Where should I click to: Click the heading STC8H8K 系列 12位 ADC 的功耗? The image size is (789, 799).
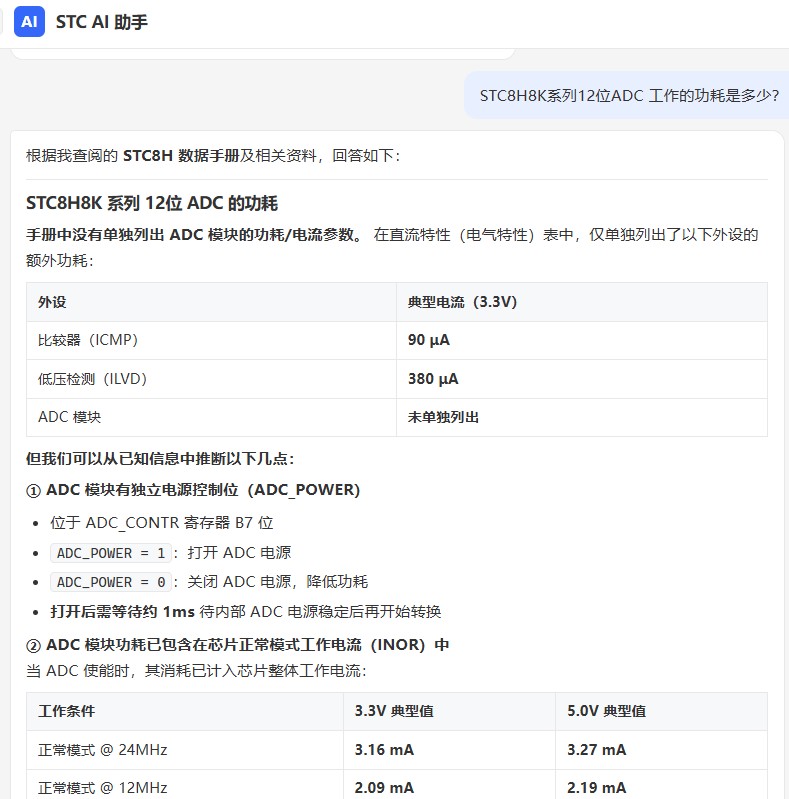(x=152, y=203)
